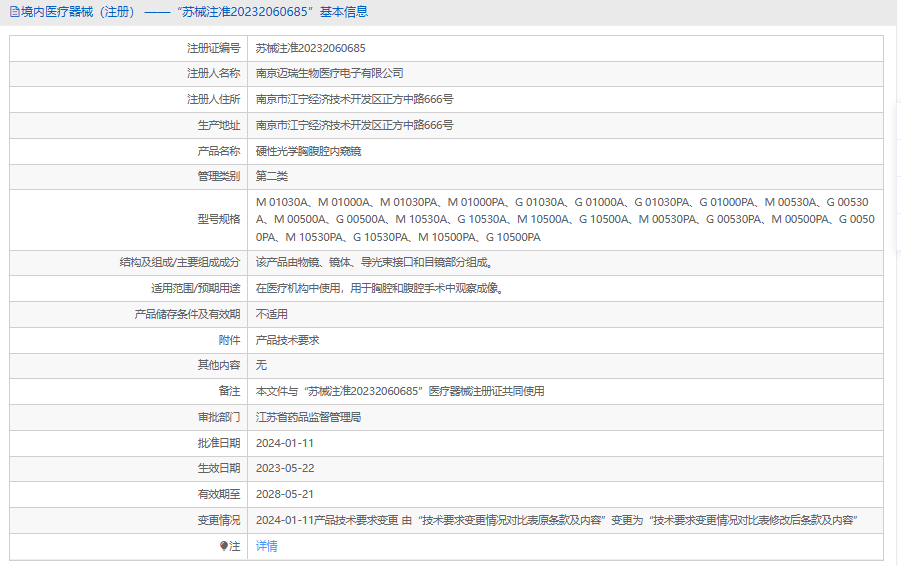
Task: Click the 第二类 category value
Action: pyautogui.click(x=272, y=176)
